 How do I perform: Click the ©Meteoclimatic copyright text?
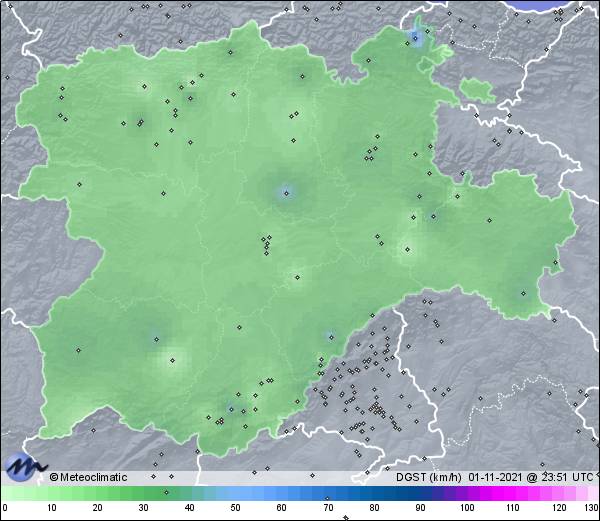tap(88, 477)
